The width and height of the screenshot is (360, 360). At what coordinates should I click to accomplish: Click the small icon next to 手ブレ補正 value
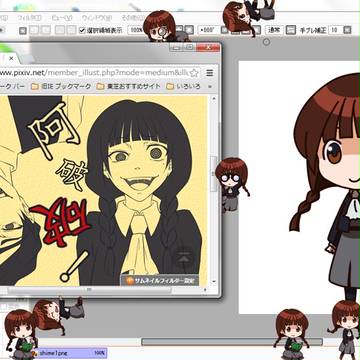point(347,30)
